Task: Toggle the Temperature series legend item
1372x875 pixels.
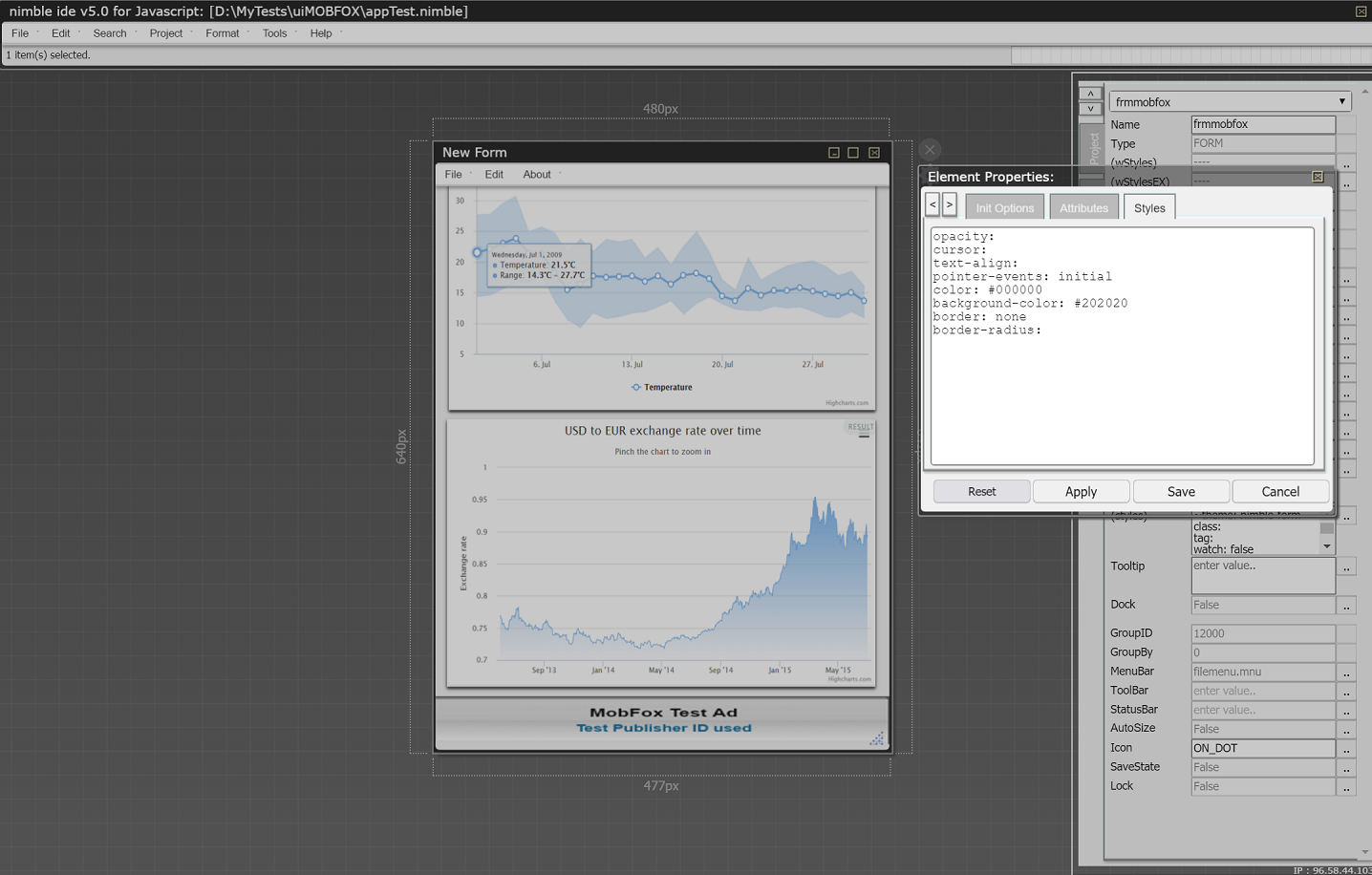Action: (x=662, y=387)
